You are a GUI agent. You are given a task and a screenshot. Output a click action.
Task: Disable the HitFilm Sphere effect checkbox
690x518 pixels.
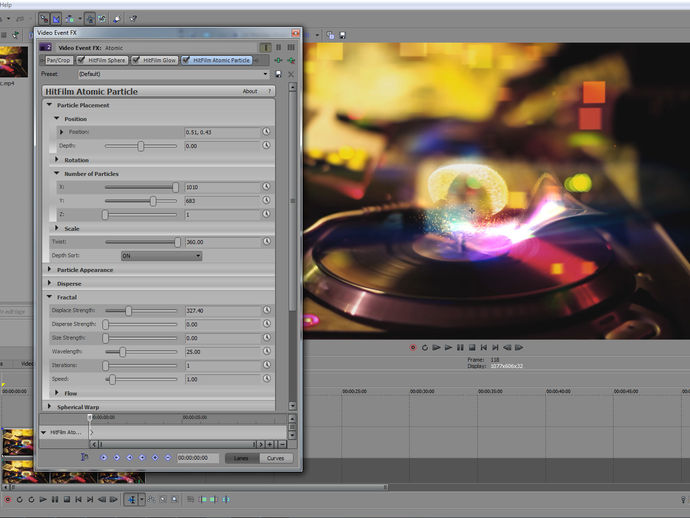[81, 60]
